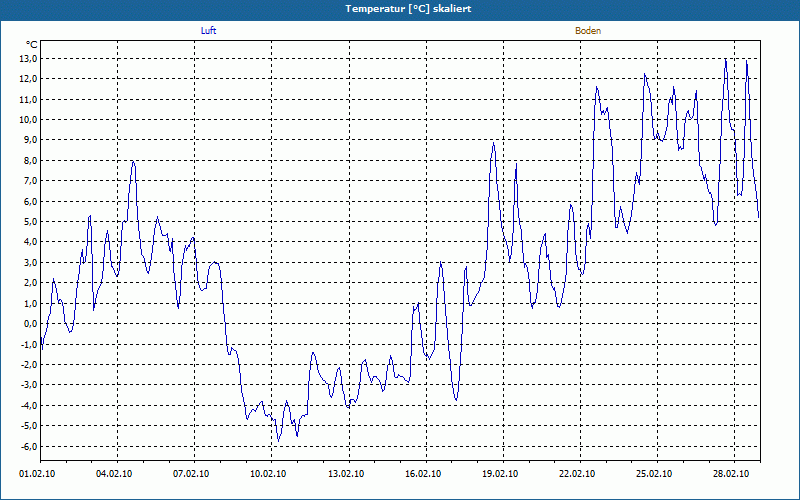Image resolution: width=800 pixels, height=500 pixels.
Task: Select the 9,0 y-axis label
Action: [x=30, y=140]
